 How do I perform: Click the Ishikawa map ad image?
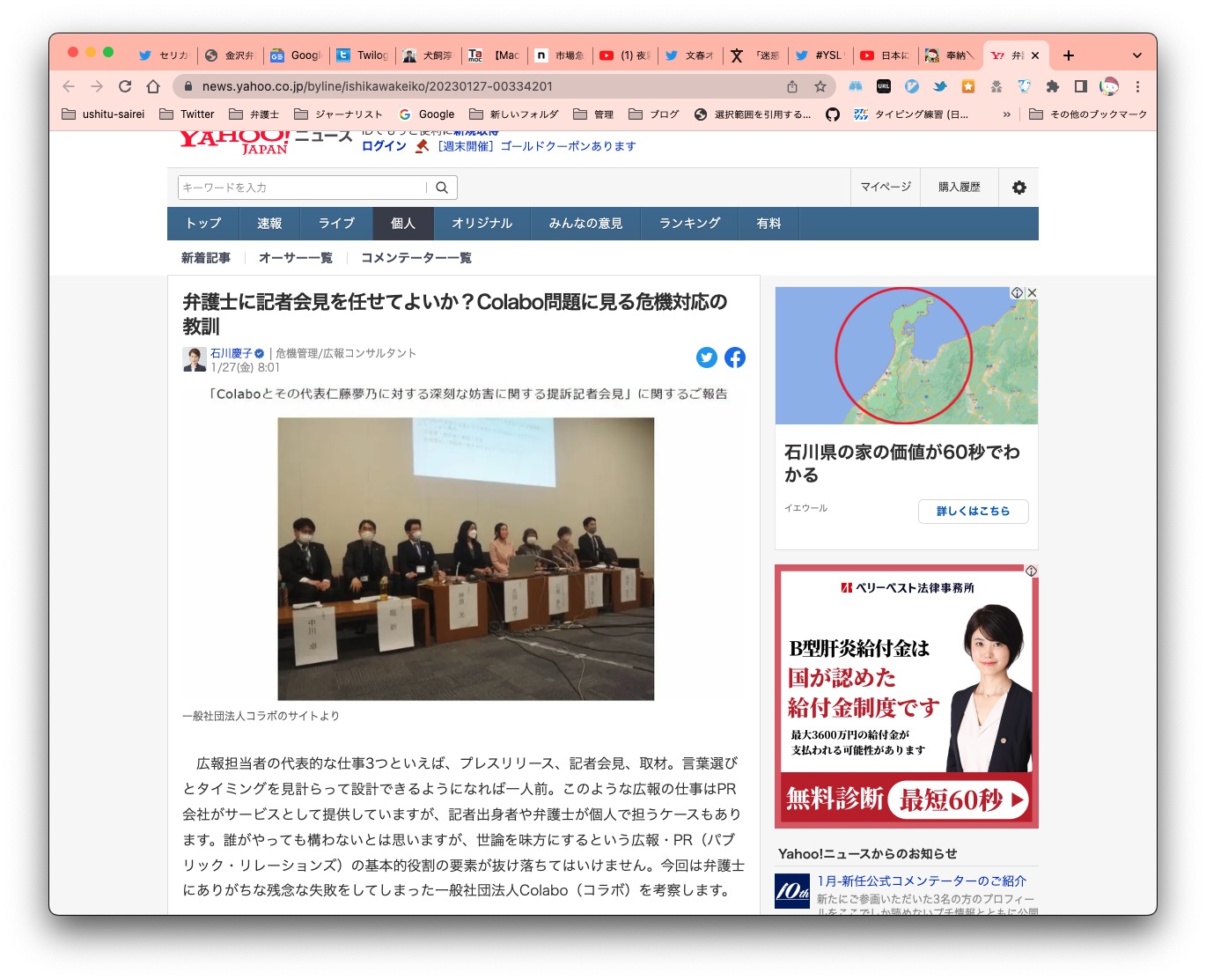tap(907, 356)
